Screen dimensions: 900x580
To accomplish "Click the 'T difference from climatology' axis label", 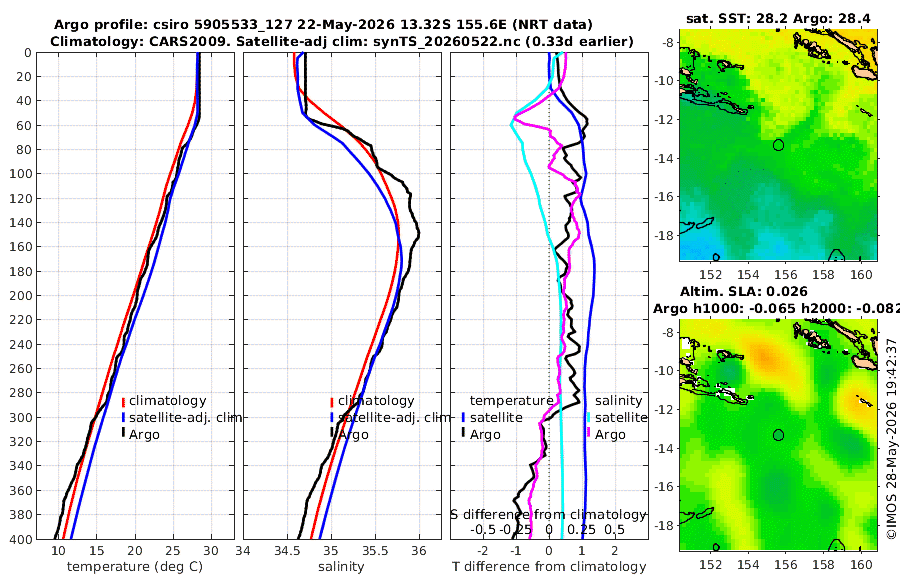I will tap(549, 567).
